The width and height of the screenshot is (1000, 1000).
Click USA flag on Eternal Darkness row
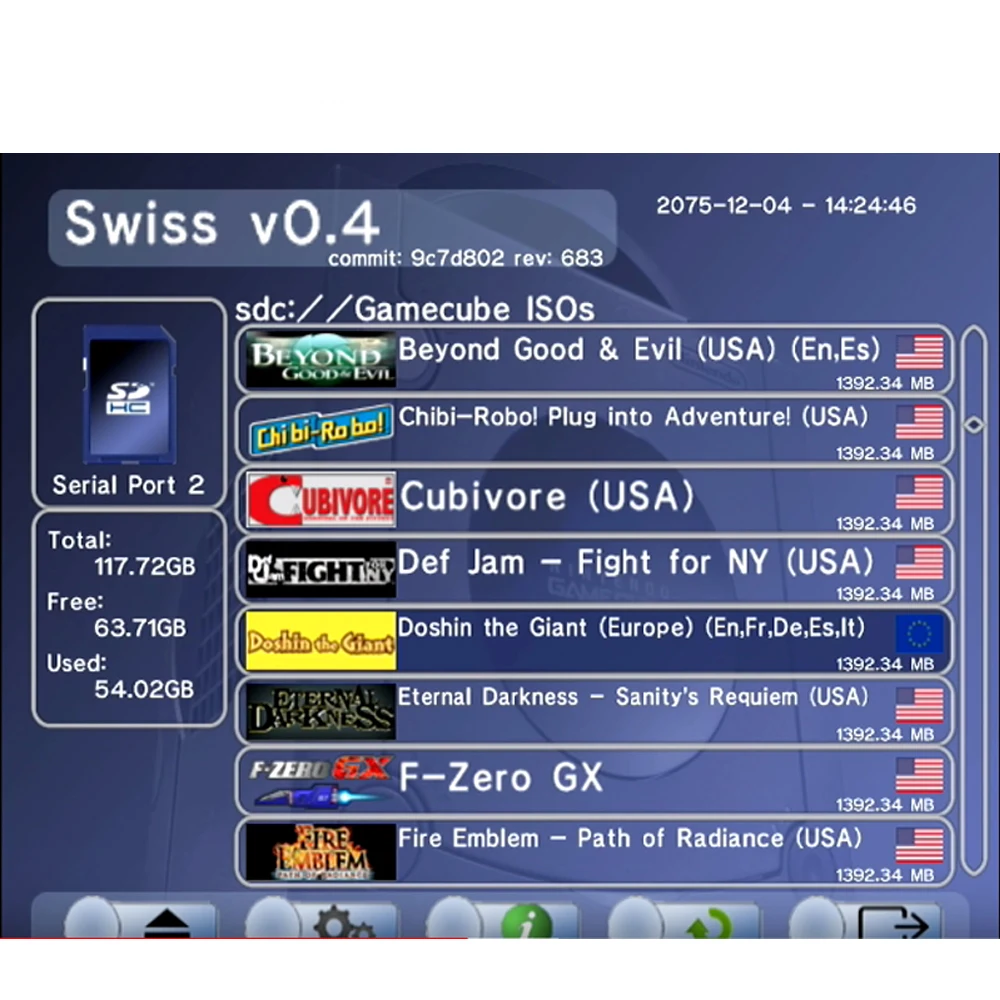pyautogui.click(x=919, y=704)
